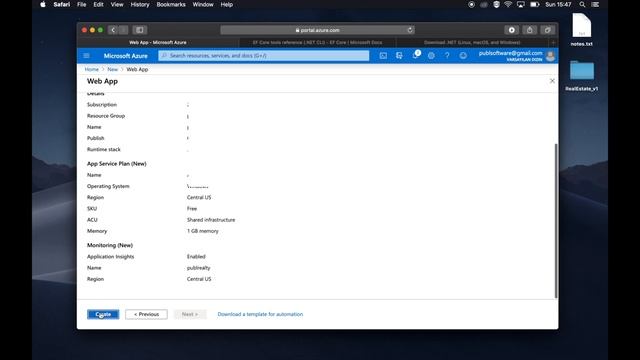Click the Central US value beside SKU section
640x360 pixels.
click(x=199, y=198)
